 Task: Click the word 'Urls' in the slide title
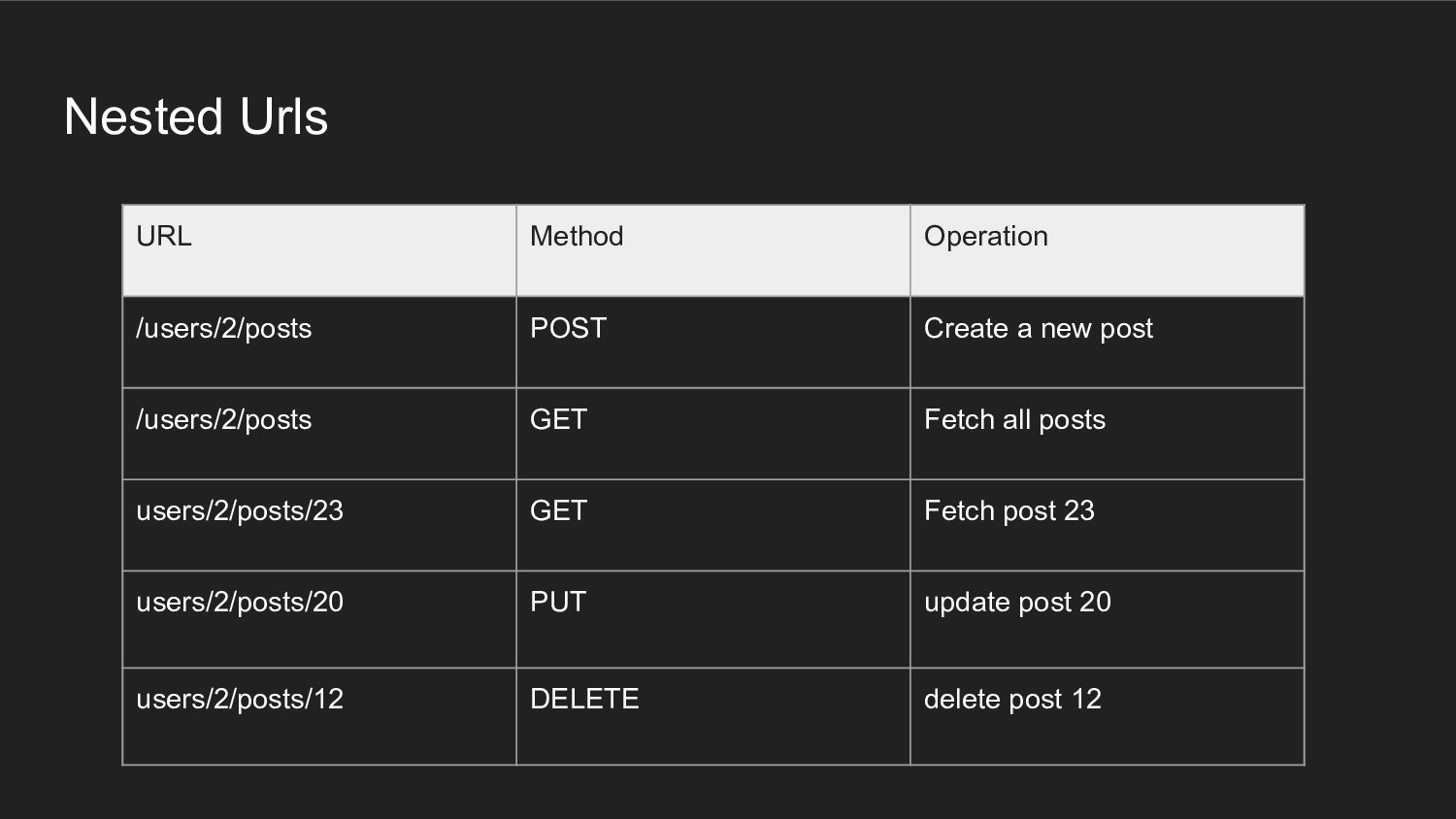pyautogui.click(x=283, y=117)
